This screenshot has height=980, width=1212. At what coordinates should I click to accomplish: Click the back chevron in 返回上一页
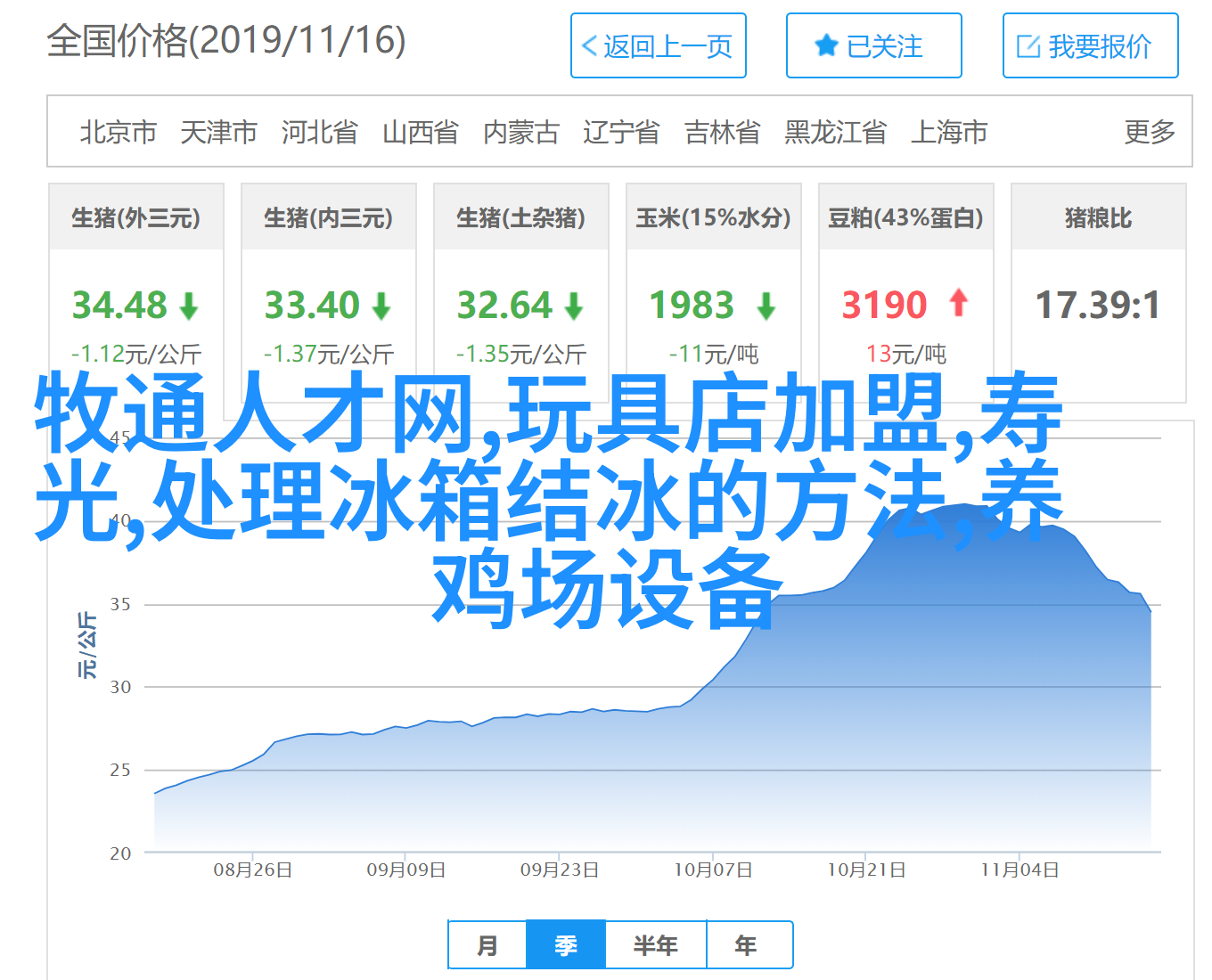point(589,46)
